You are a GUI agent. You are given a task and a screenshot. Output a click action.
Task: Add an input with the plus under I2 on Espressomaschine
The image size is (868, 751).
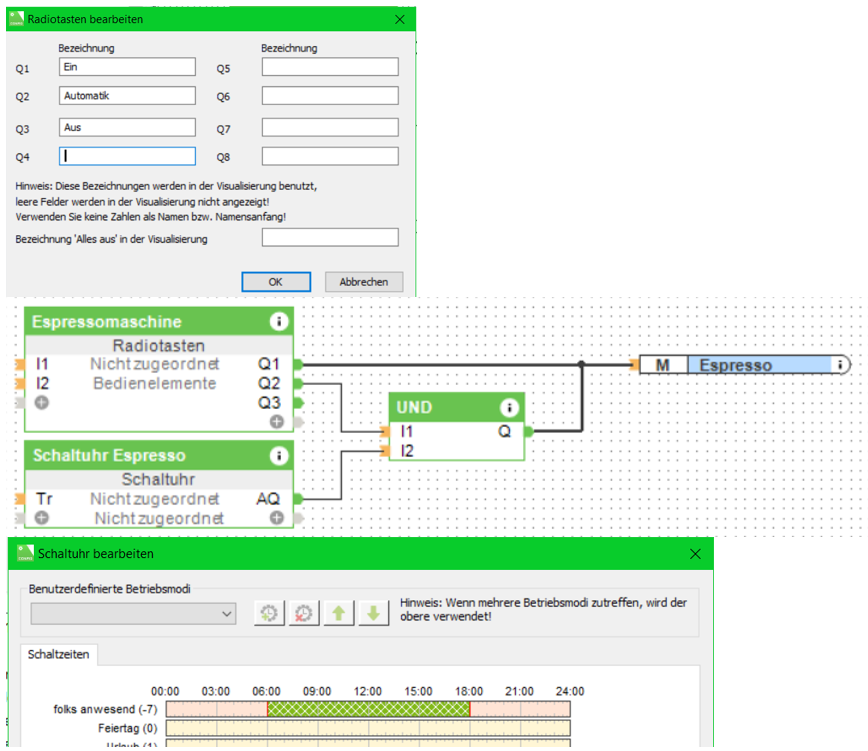click(x=42, y=402)
